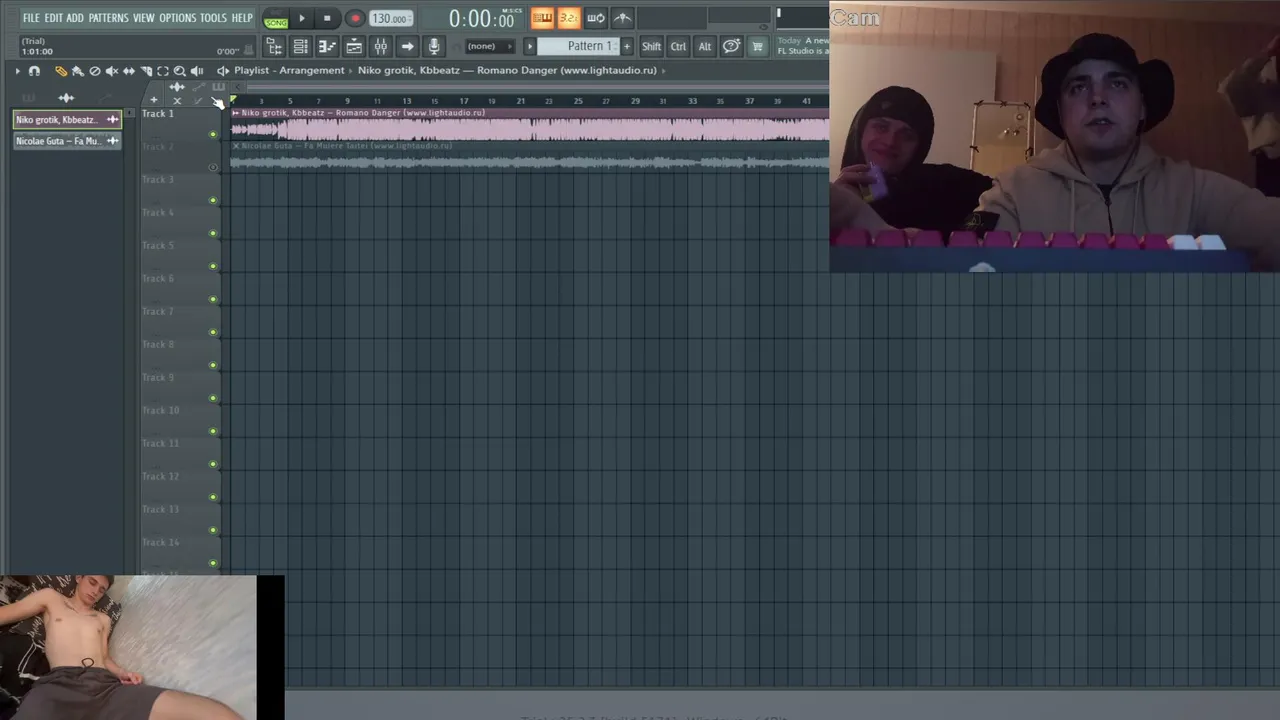
Task: Select the Paint brush tool
Action: [x=78, y=71]
